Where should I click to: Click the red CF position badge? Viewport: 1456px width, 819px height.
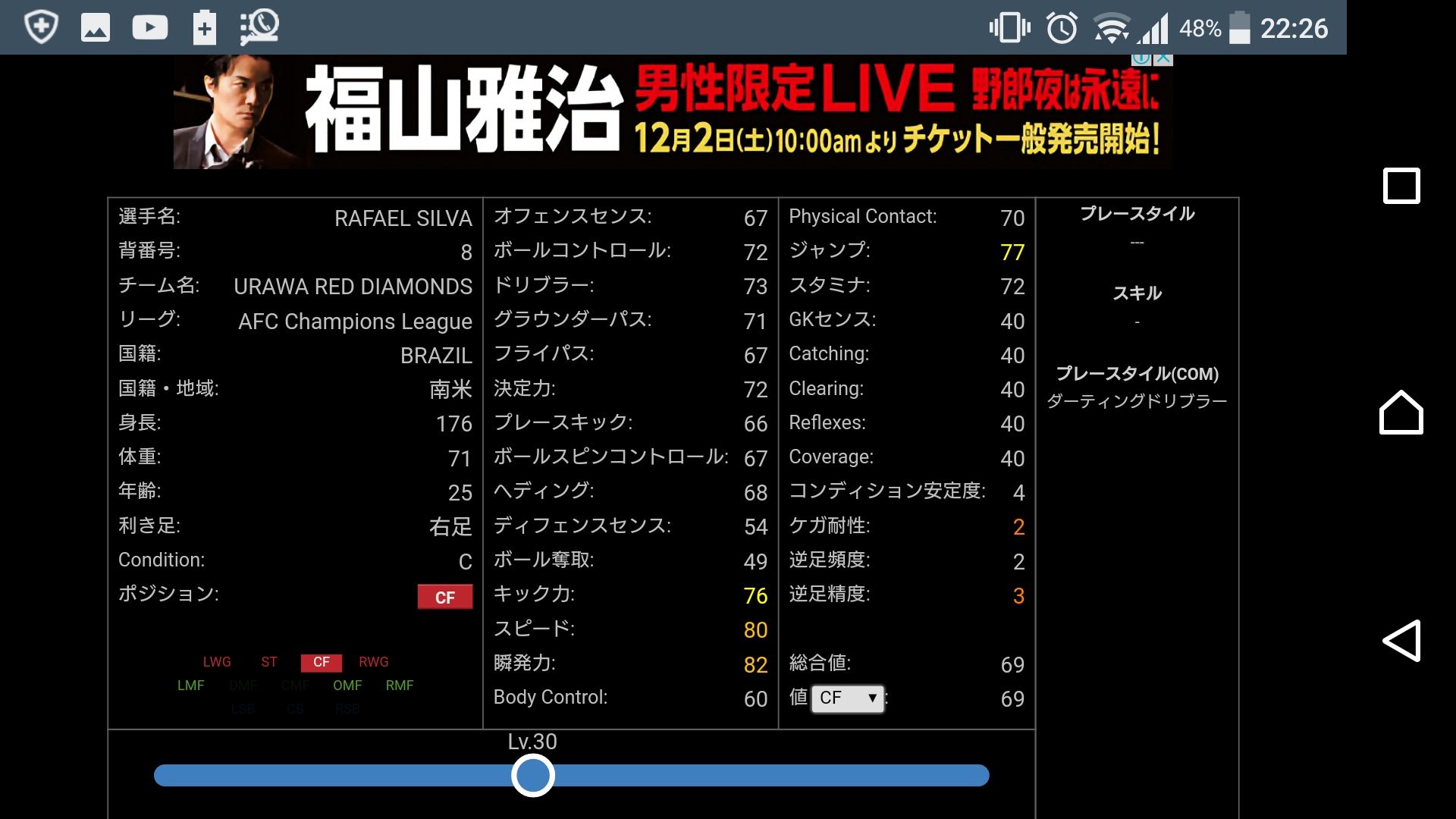444,597
